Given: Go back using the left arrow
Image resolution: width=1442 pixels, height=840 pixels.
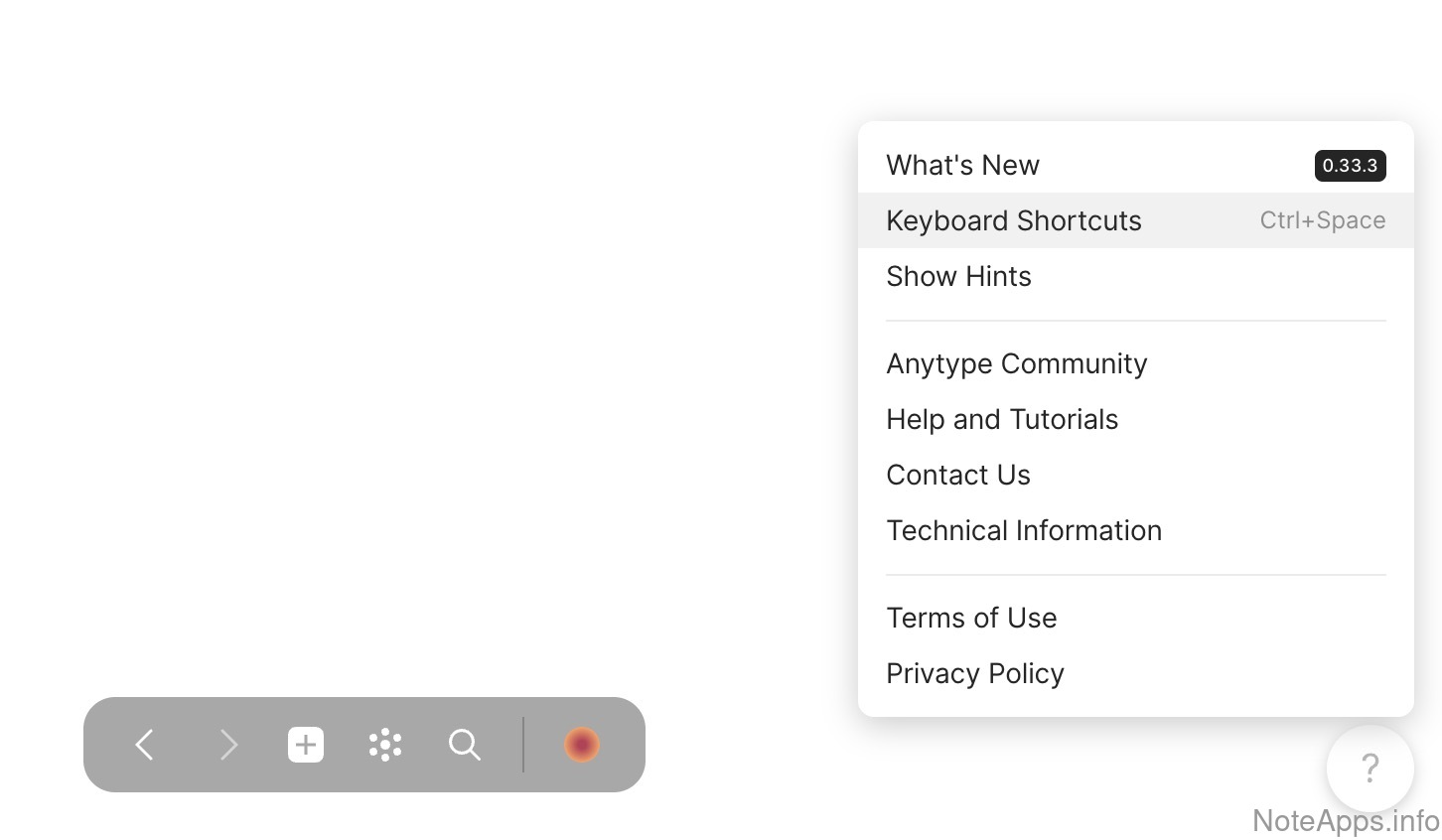Looking at the screenshot, I should tap(145, 745).
